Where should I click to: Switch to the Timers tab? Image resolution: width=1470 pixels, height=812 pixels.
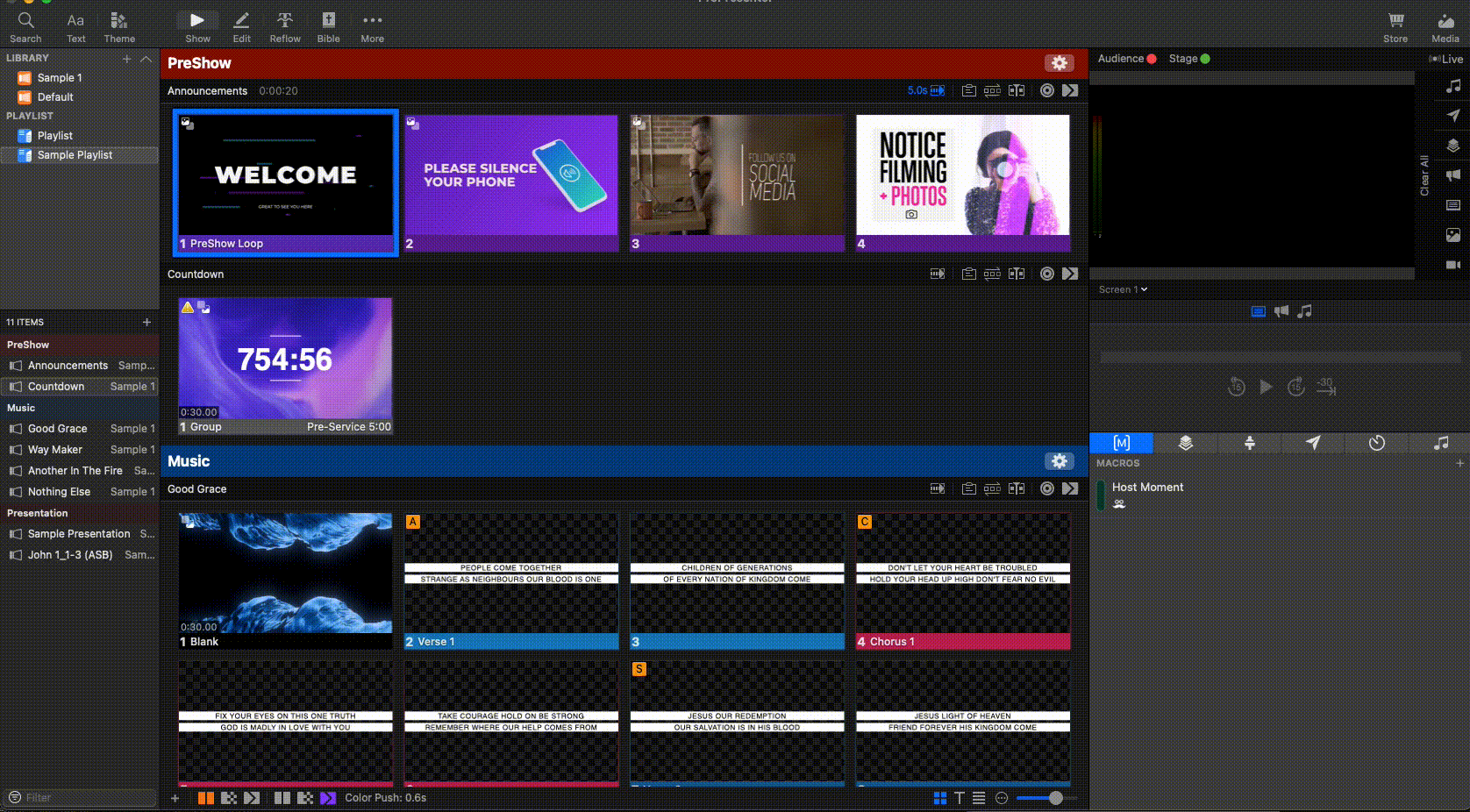click(1377, 443)
